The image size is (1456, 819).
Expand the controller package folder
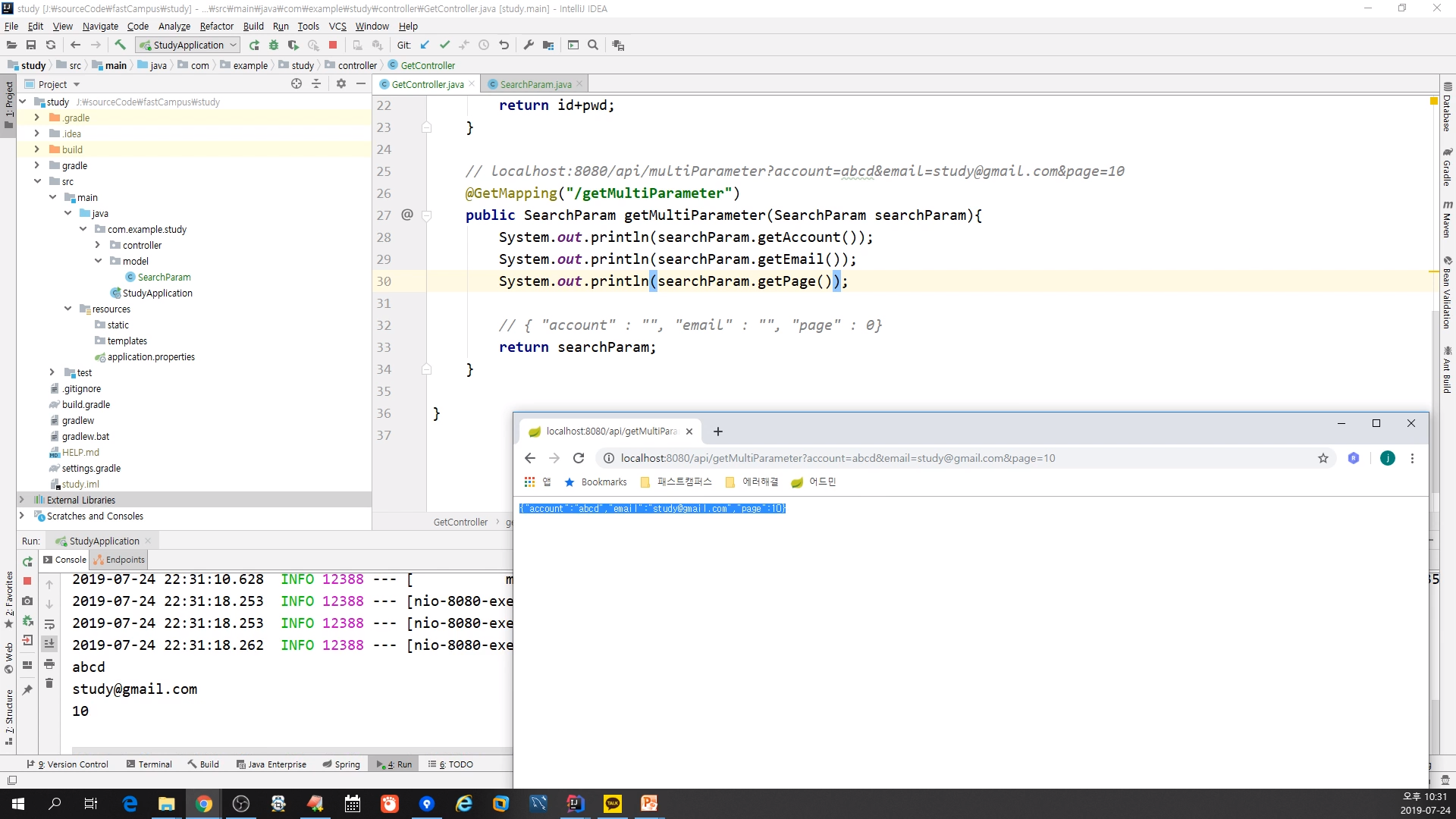tap(98, 245)
